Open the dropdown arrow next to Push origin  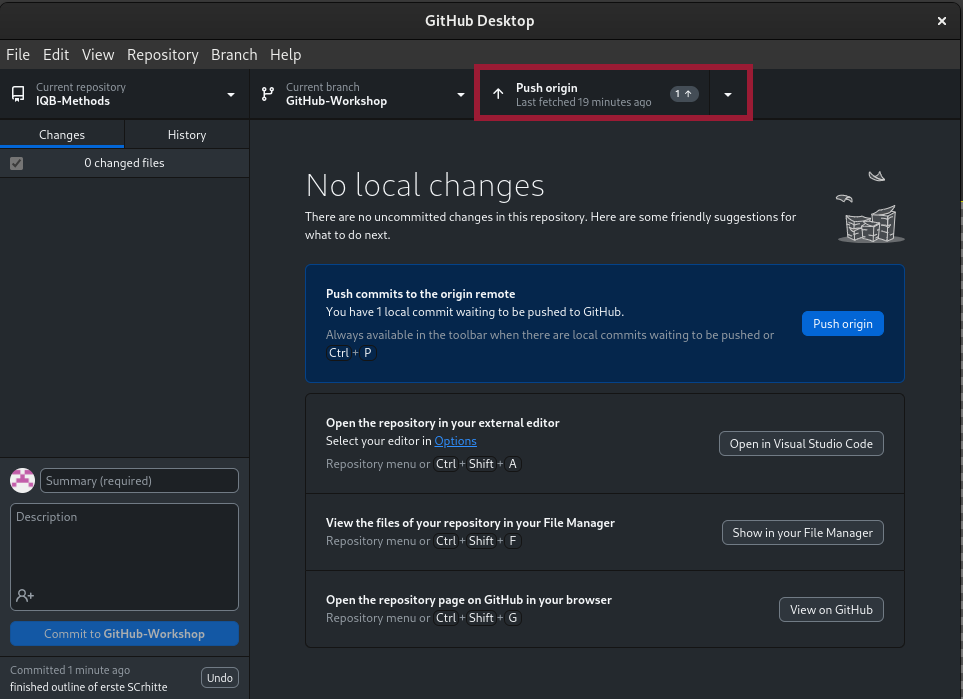[728, 94]
